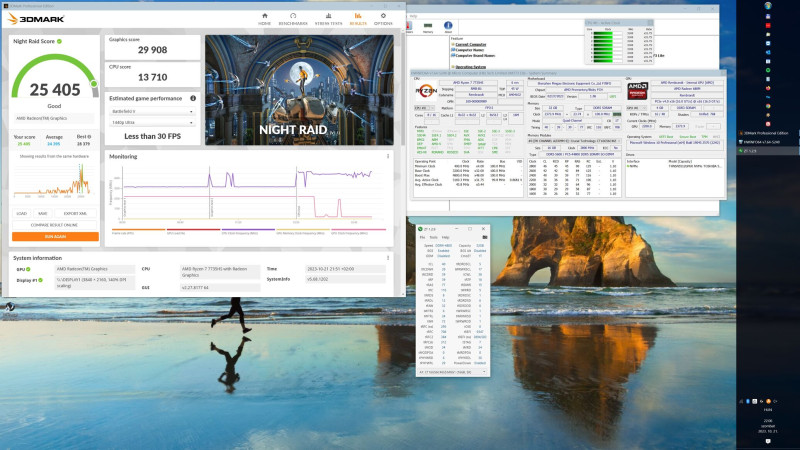The image size is (800, 450).
Task: Toggle CPU Clock Frequency legend in Monitoring
Action: [248, 232]
